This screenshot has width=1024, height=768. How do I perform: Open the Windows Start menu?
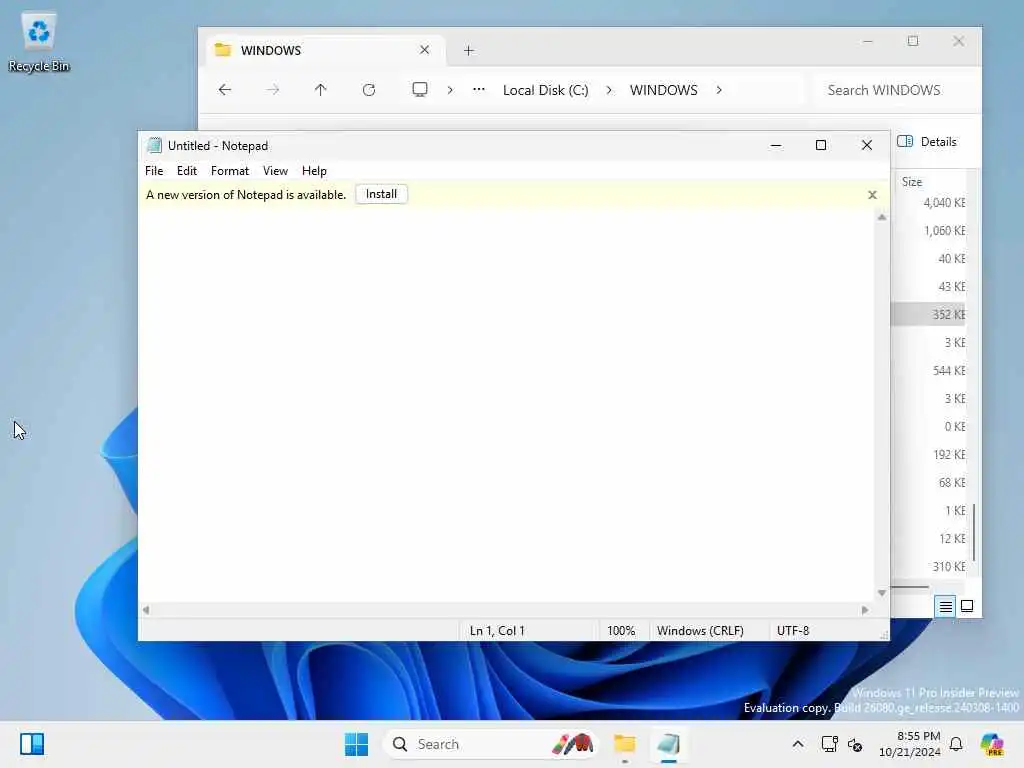[x=357, y=744]
